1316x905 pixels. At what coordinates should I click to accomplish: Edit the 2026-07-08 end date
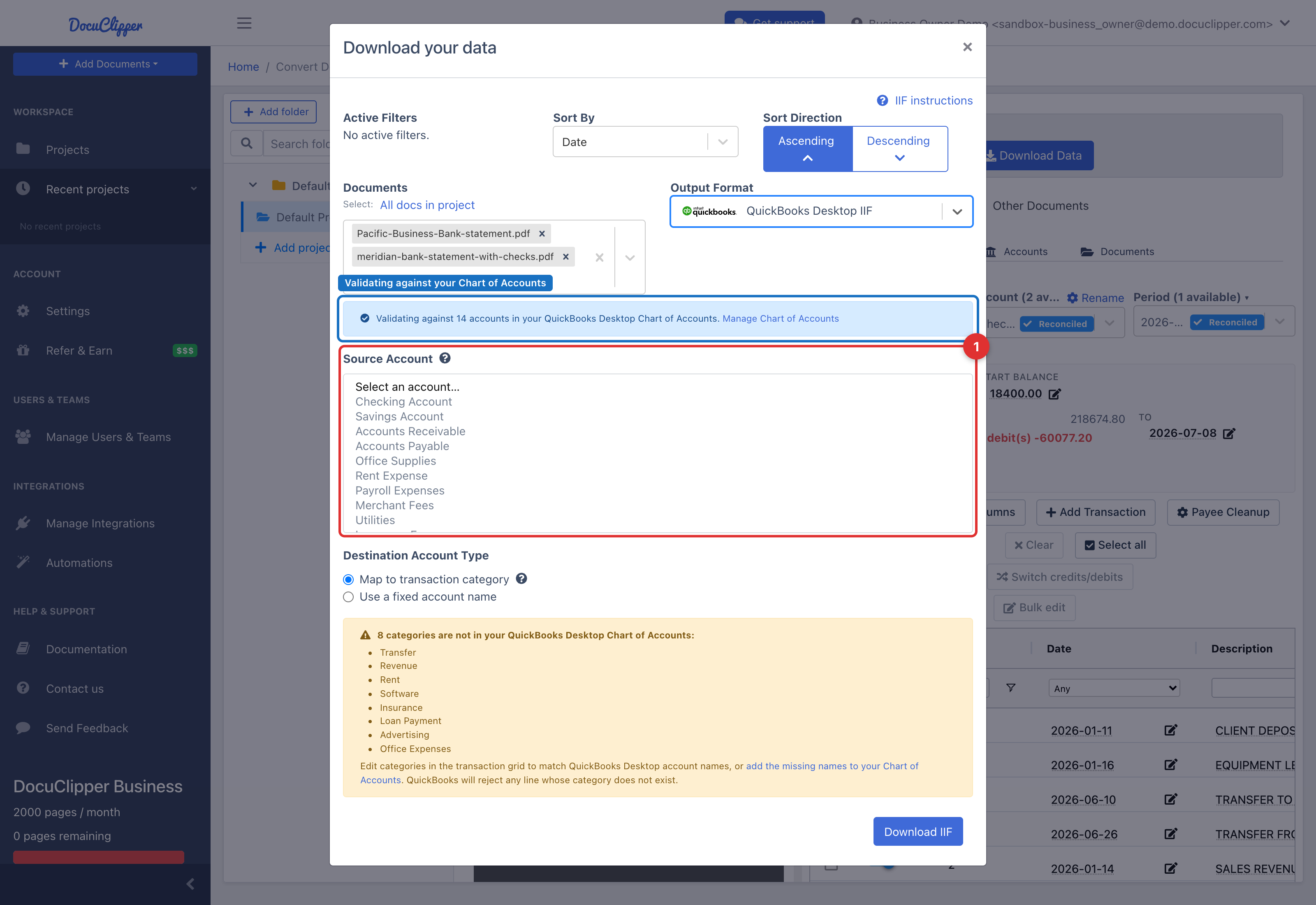tap(1229, 434)
